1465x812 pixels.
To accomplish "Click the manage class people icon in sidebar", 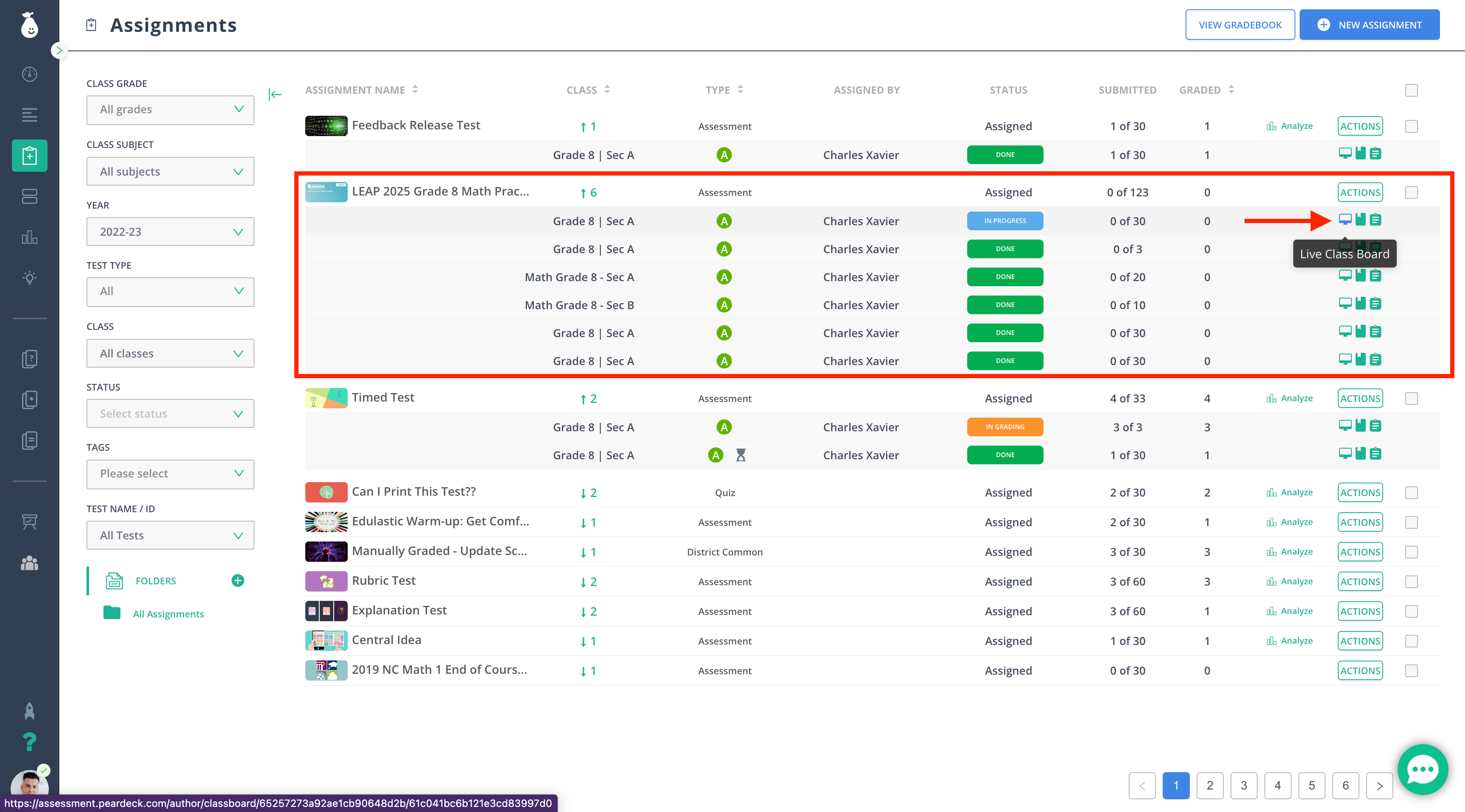I will 30,563.
